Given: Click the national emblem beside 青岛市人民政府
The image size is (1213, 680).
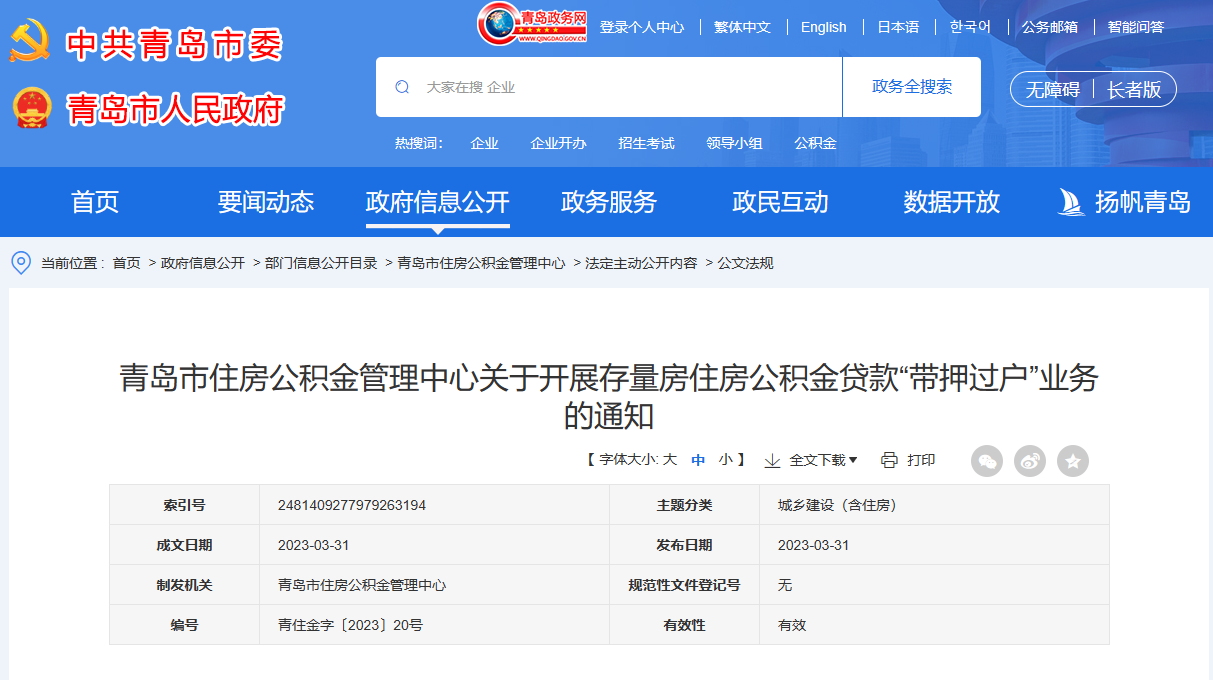Looking at the screenshot, I should click(33, 108).
